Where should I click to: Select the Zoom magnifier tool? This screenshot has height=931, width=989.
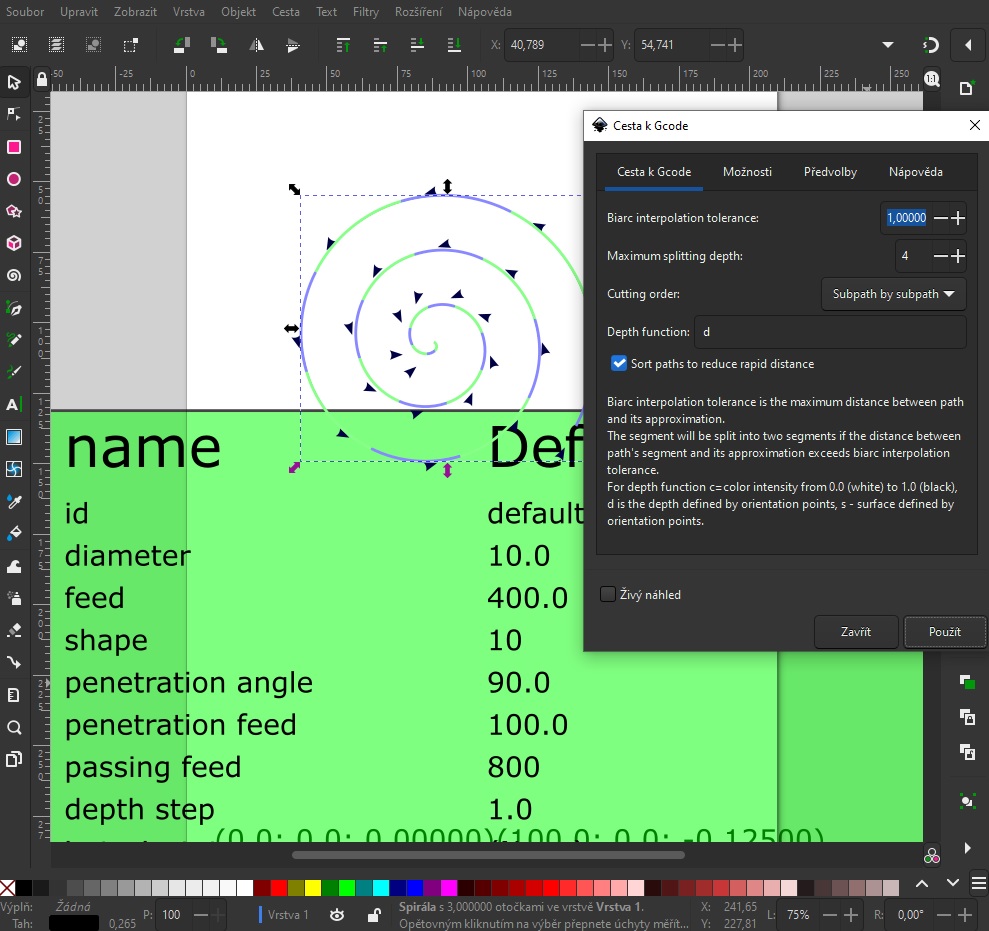tap(14, 727)
